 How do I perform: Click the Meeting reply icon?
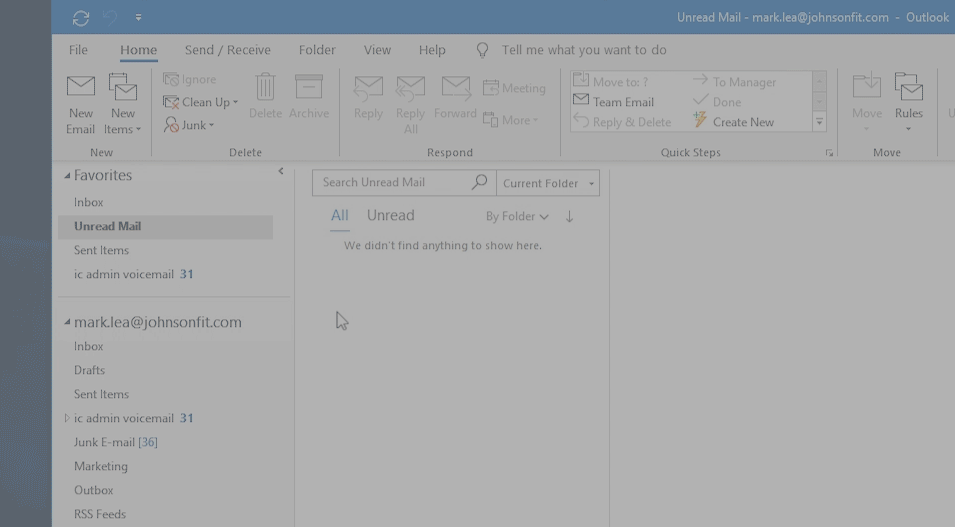(x=491, y=88)
